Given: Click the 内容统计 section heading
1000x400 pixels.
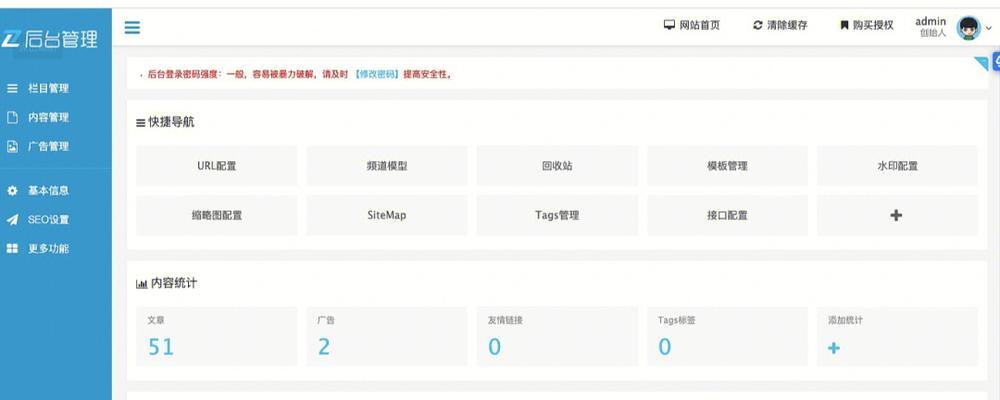Looking at the screenshot, I should tap(174, 283).
